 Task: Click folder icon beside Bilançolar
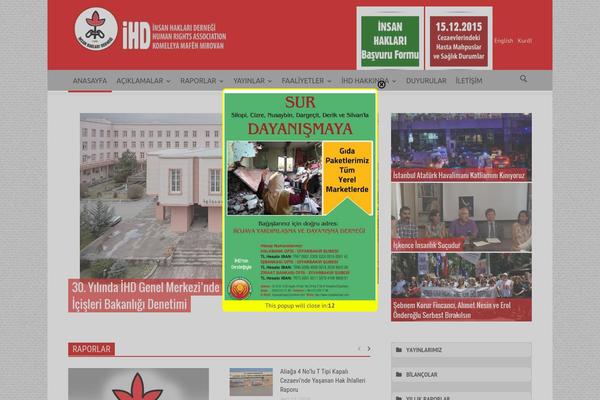[399, 374]
